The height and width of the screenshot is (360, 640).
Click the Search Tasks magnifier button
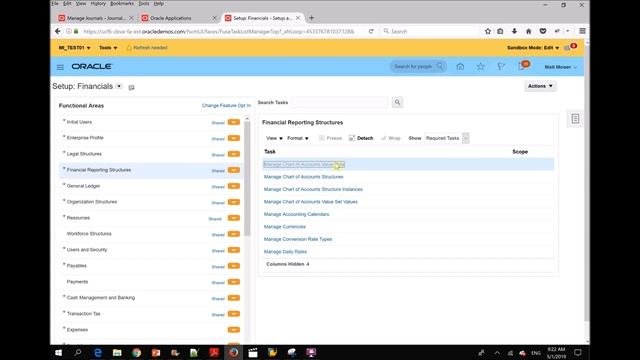point(397,102)
